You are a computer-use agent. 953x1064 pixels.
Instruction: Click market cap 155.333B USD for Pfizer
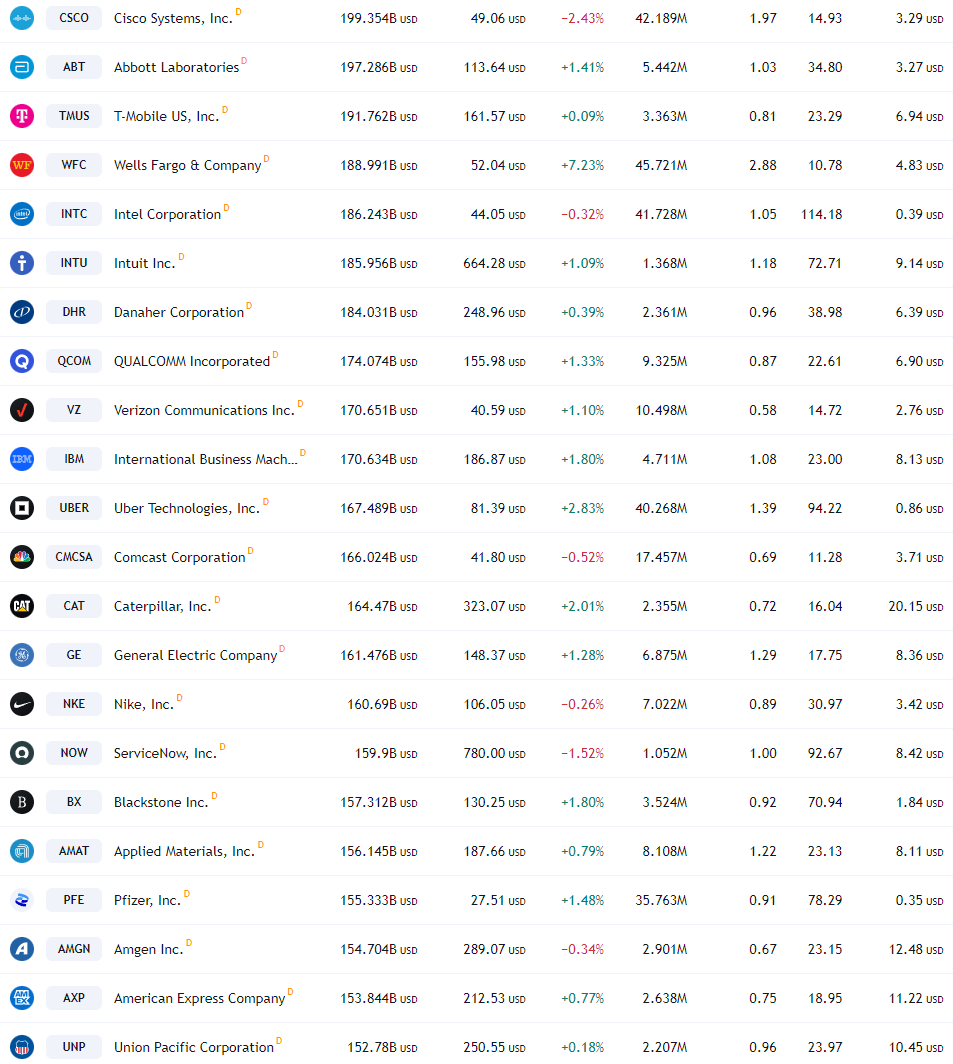(379, 900)
